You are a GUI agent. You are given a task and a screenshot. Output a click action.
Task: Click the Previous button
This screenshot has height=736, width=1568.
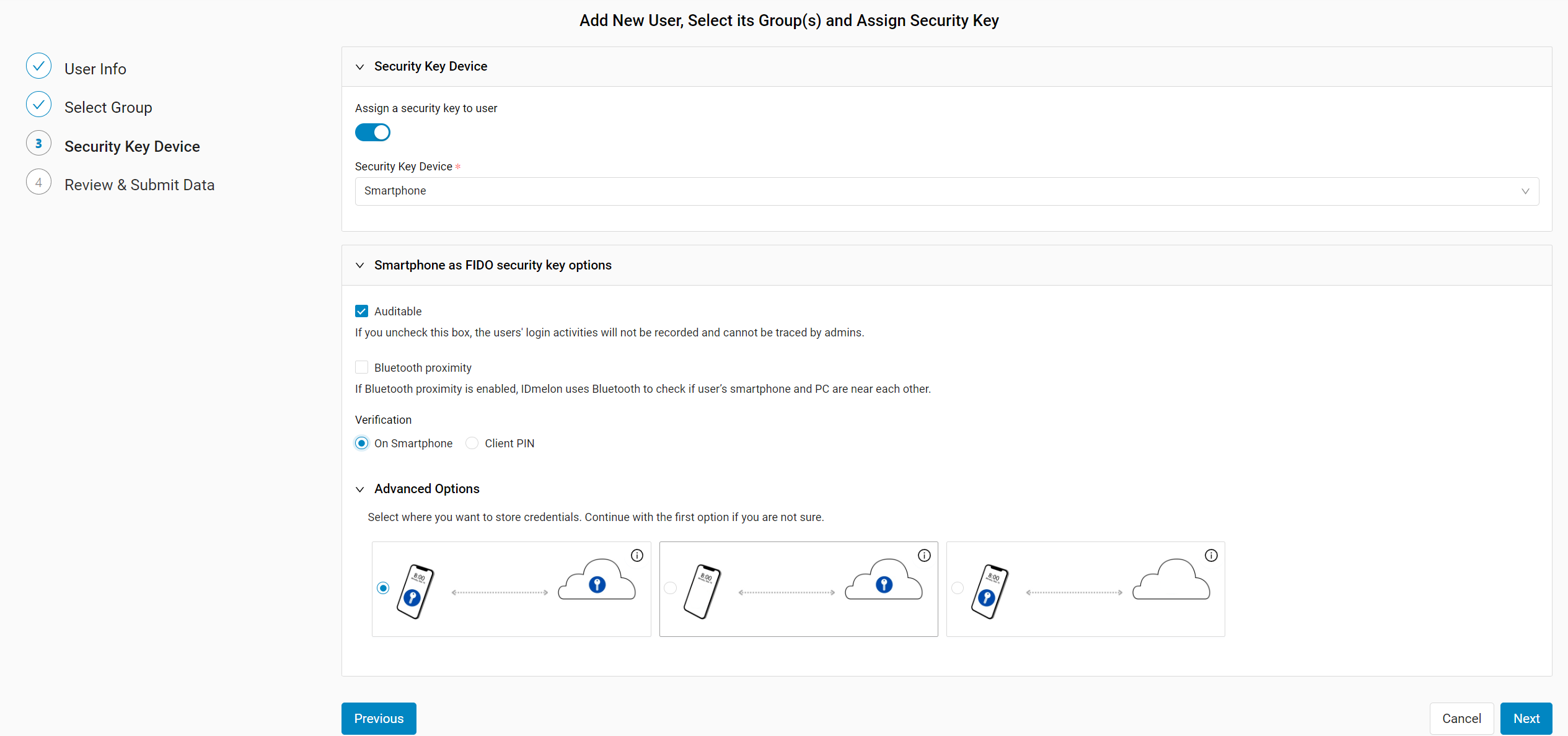(x=379, y=719)
